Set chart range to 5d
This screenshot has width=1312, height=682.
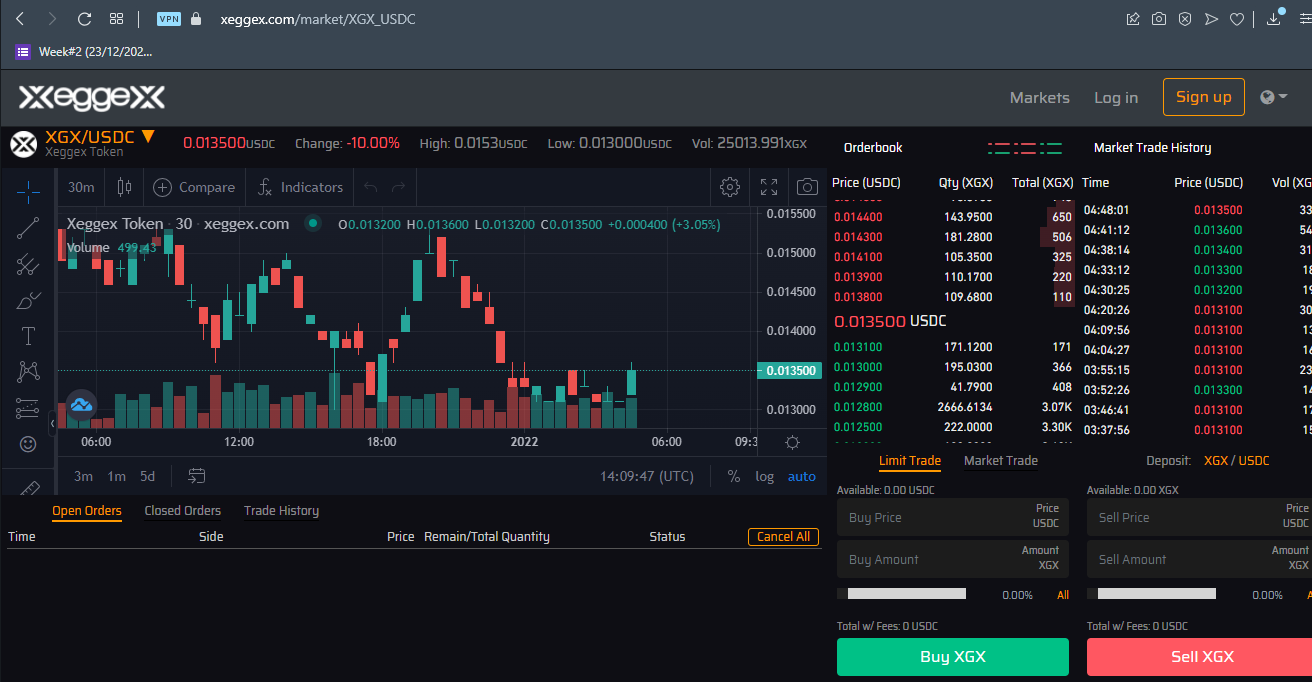147,476
